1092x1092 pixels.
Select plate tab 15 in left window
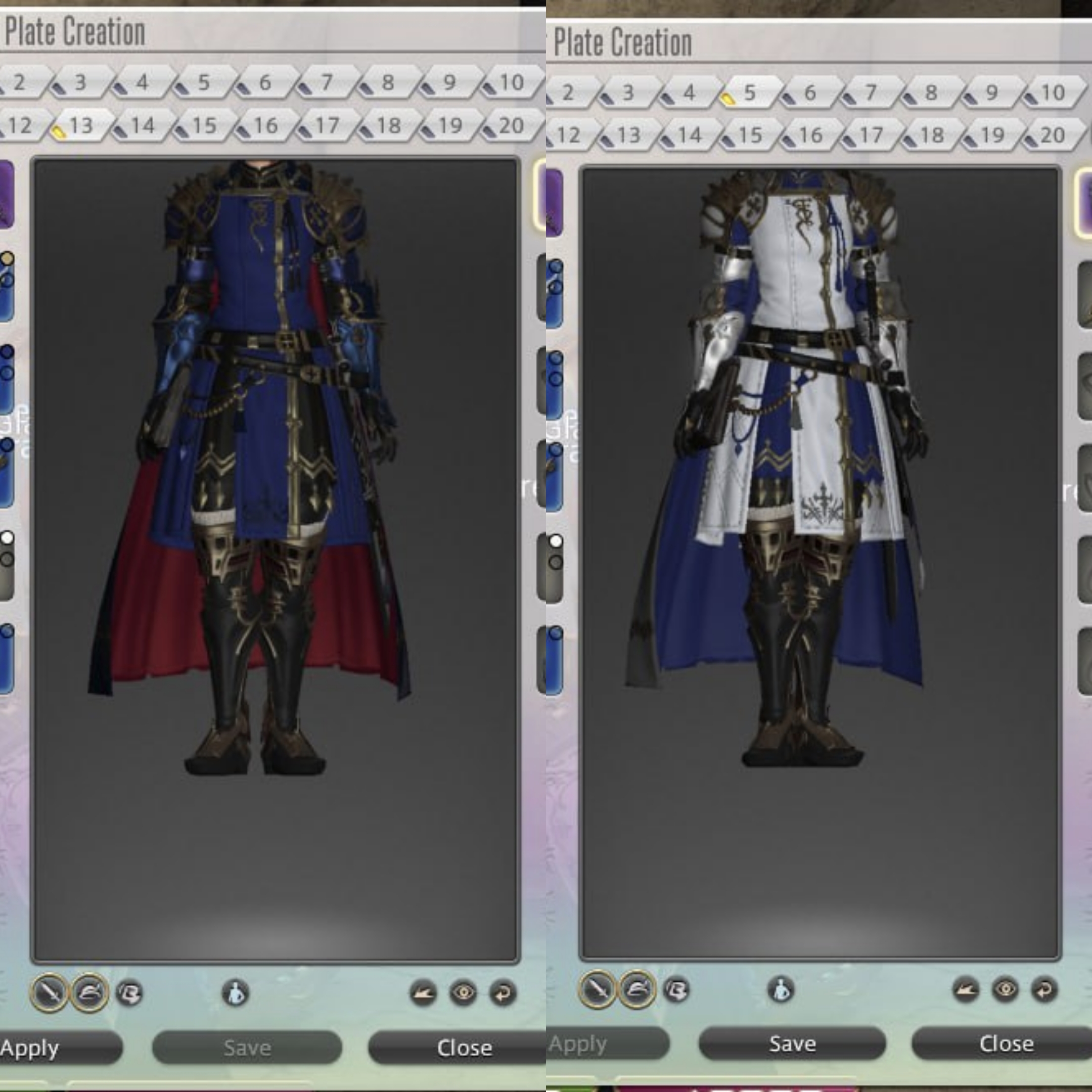(205, 125)
